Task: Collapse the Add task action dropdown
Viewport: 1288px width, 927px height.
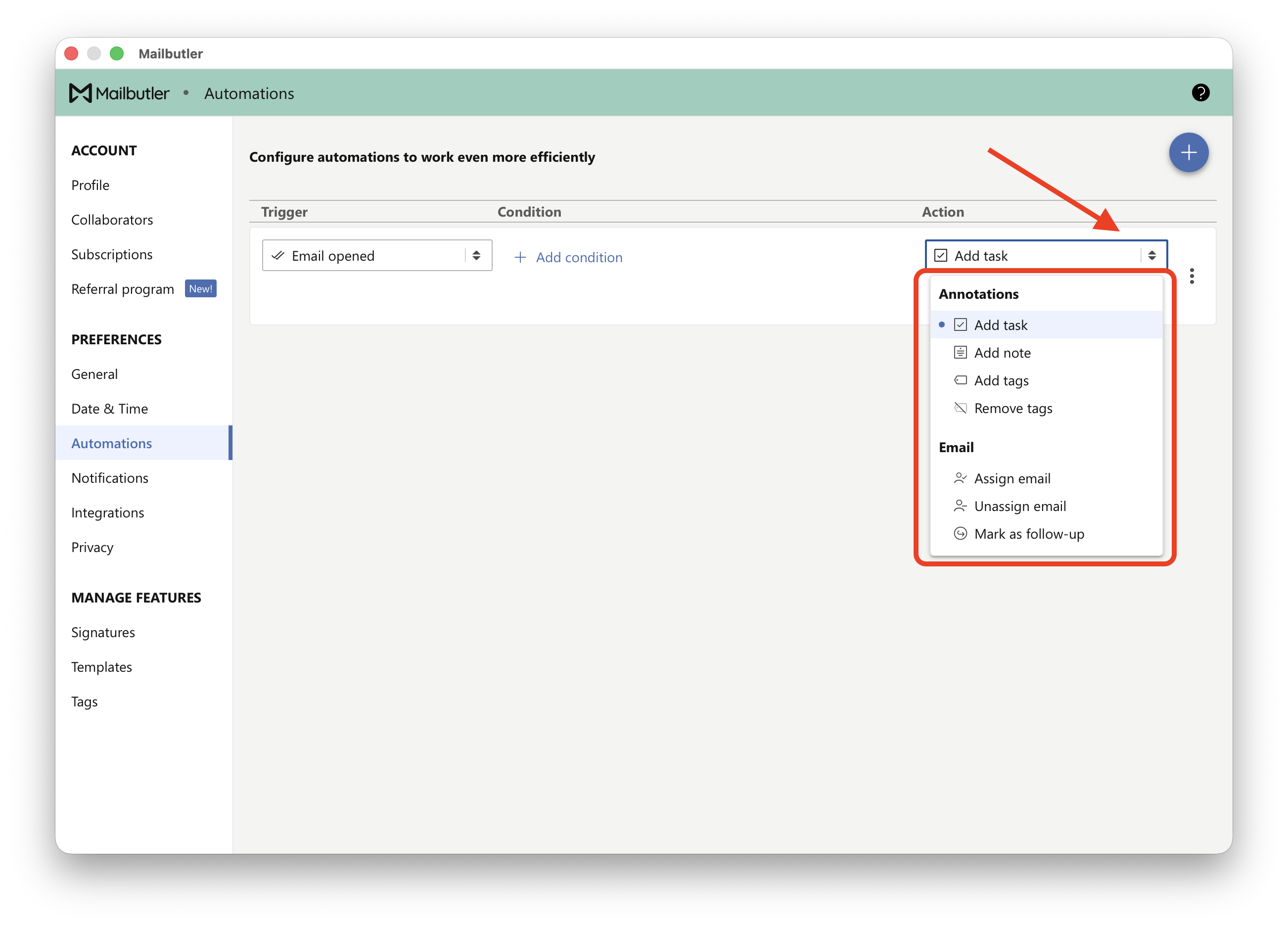Action: tap(1046, 256)
